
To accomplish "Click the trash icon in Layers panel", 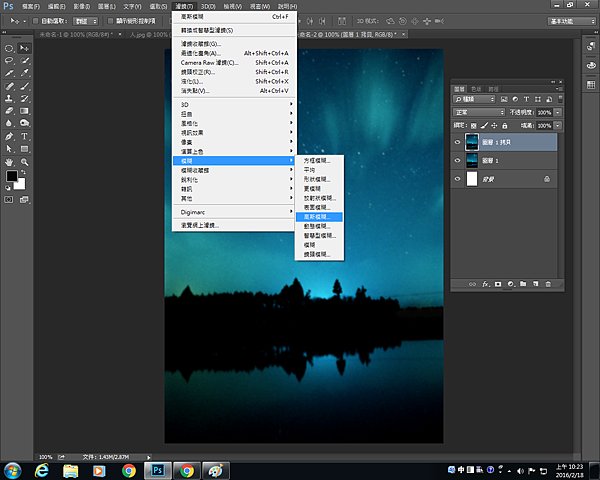I will point(547,284).
